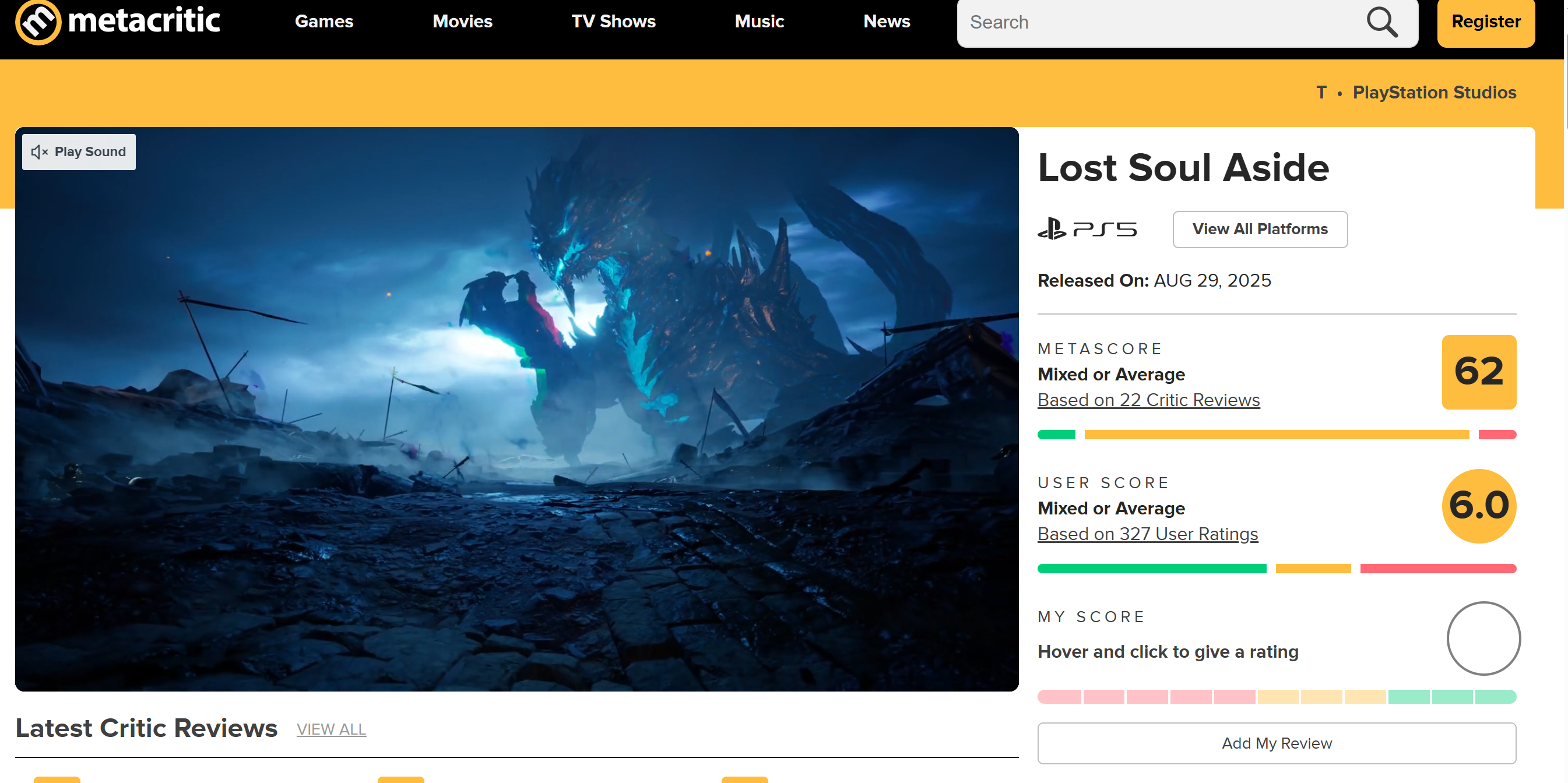Screen dimensions: 1568x783
Task: Open Based on 22 Critic Reviews link
Action: tap(1148, 400)
